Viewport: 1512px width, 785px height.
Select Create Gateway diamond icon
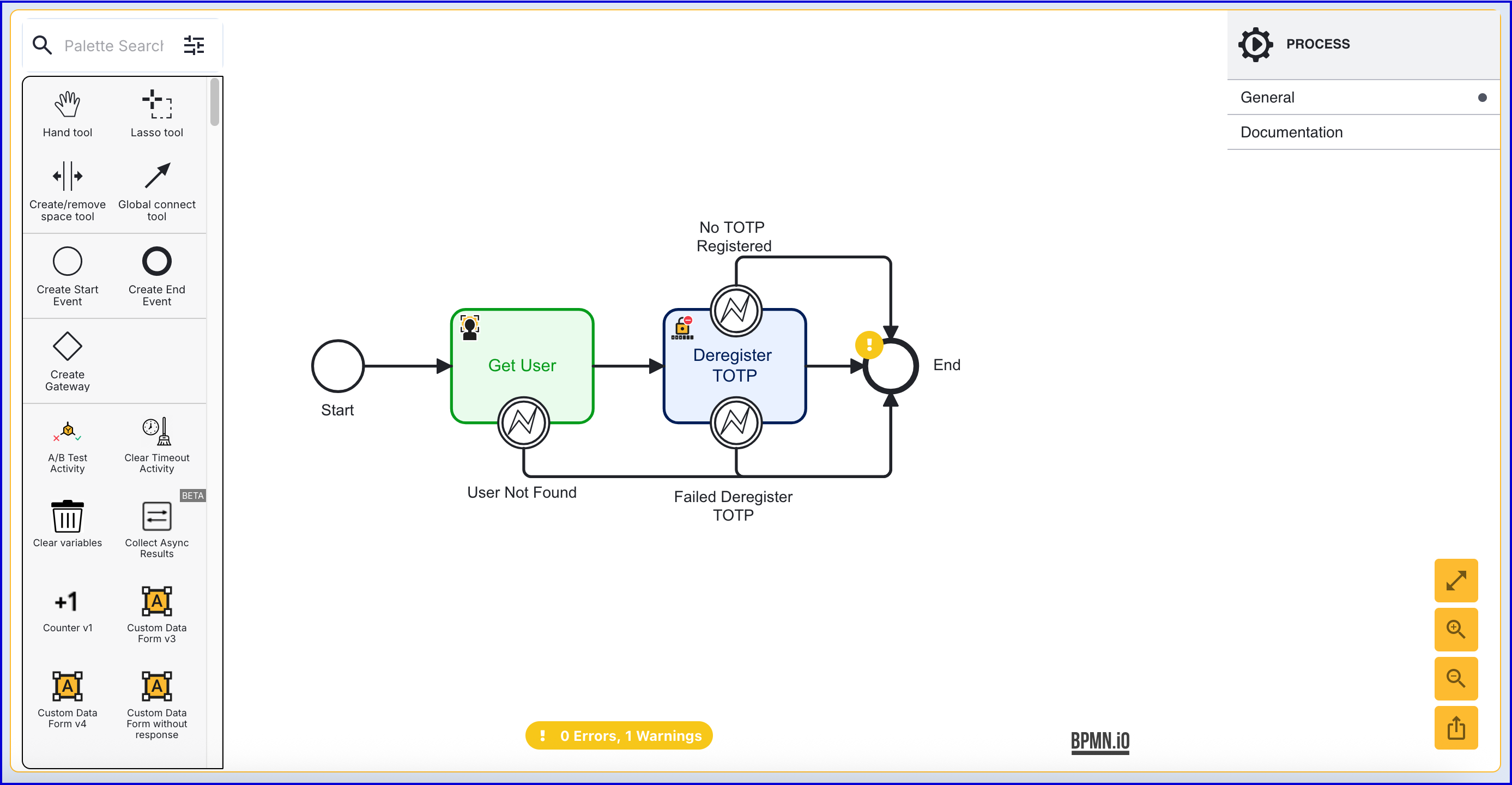click(x=67, y=346)
